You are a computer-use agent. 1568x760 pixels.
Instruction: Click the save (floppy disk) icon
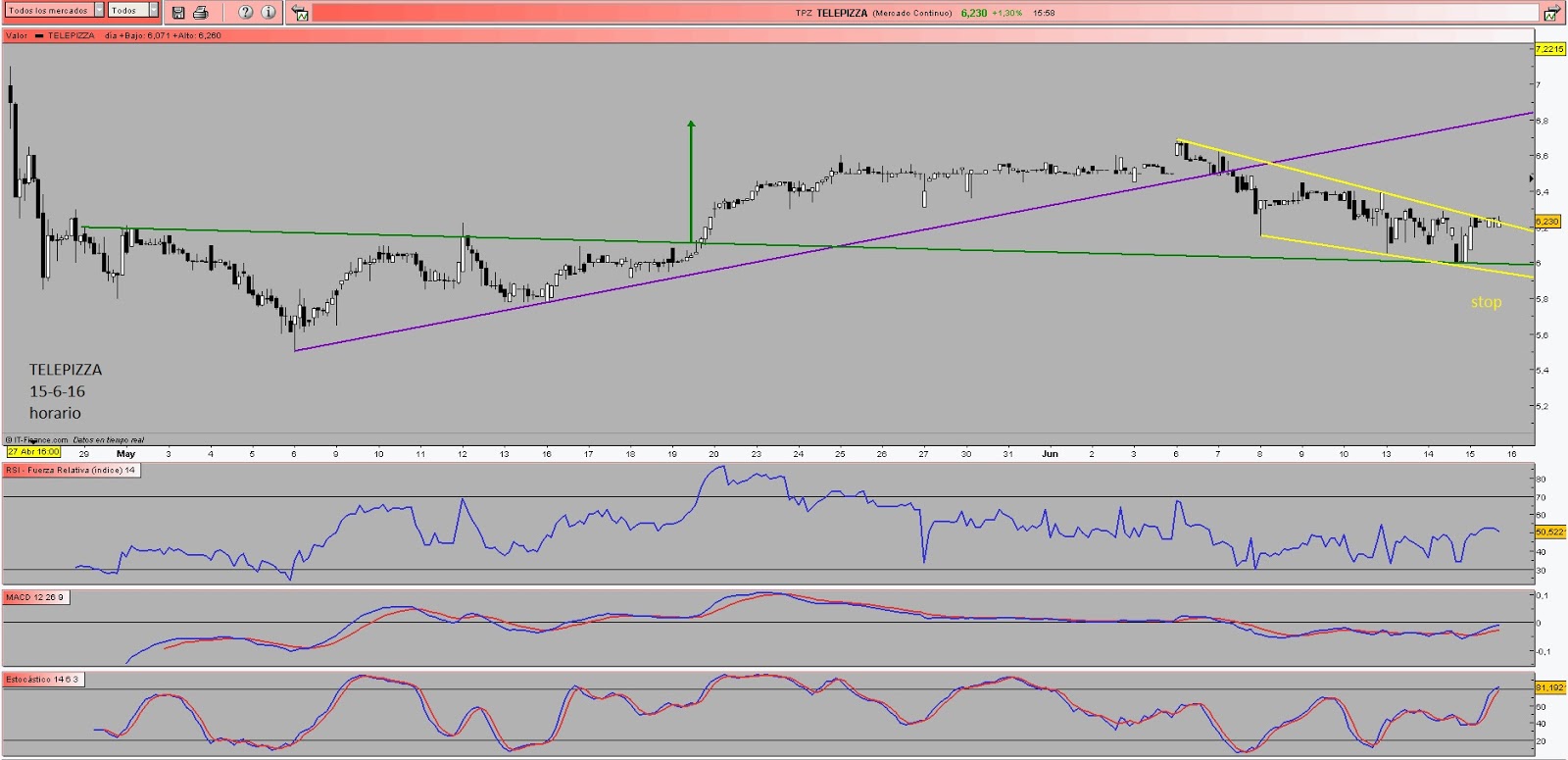point(178,13)
